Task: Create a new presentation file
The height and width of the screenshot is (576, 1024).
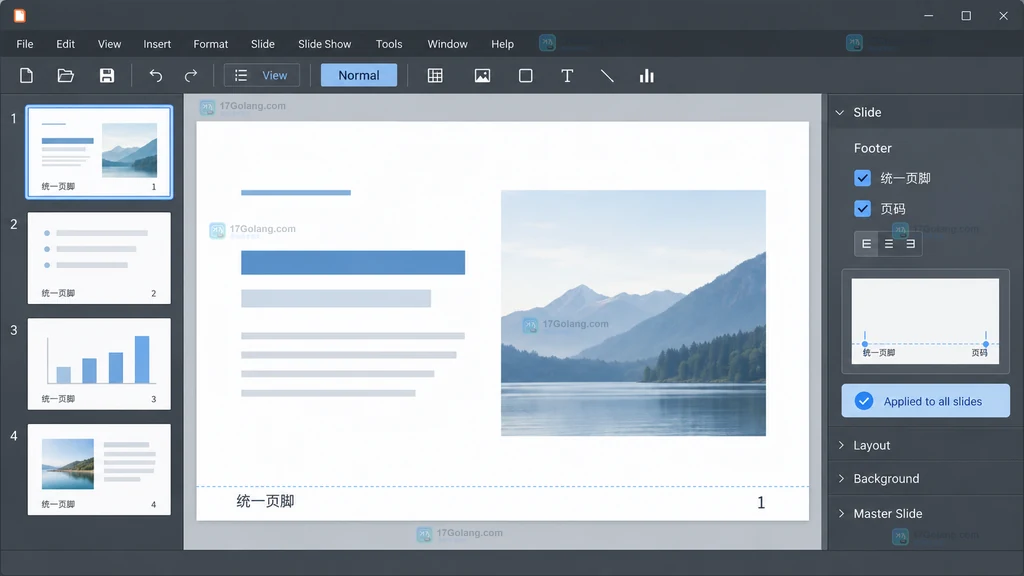Action: pyautogui.click(x=26, y=76)
